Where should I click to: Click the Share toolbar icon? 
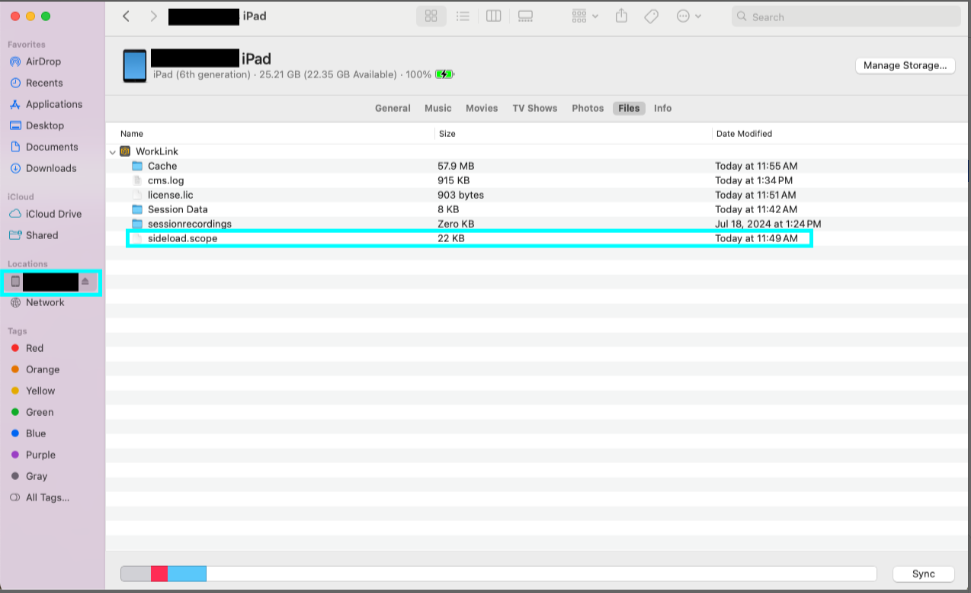[621, 16]
